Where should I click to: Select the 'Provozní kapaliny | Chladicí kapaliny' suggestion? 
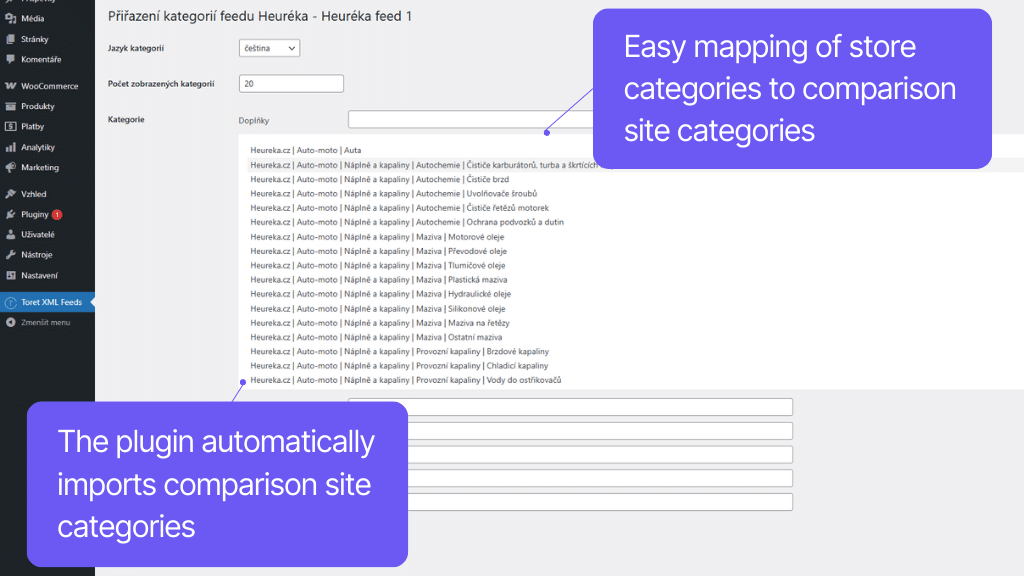[x=399, y=366]
